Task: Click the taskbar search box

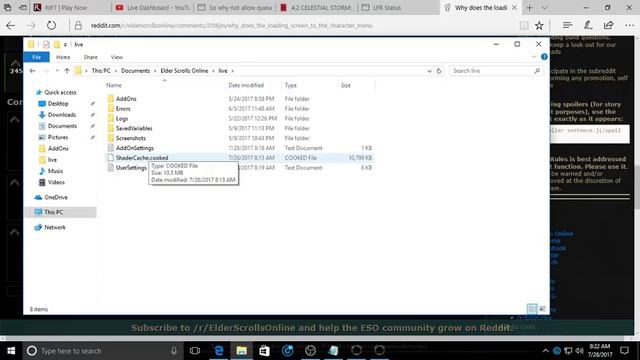Action: [103, 351]
